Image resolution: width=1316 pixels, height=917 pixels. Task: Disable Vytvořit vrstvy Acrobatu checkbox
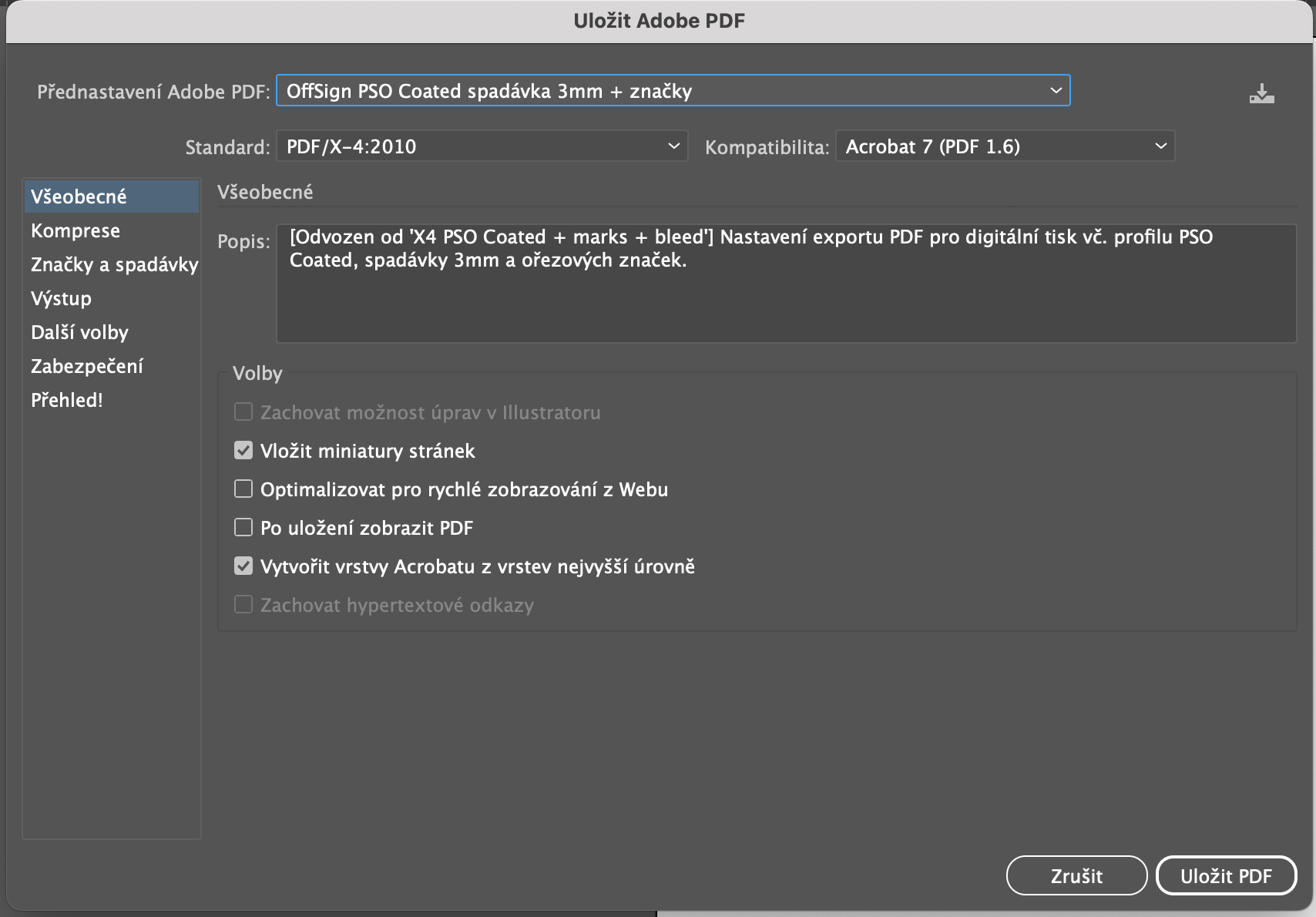[243, 566]
